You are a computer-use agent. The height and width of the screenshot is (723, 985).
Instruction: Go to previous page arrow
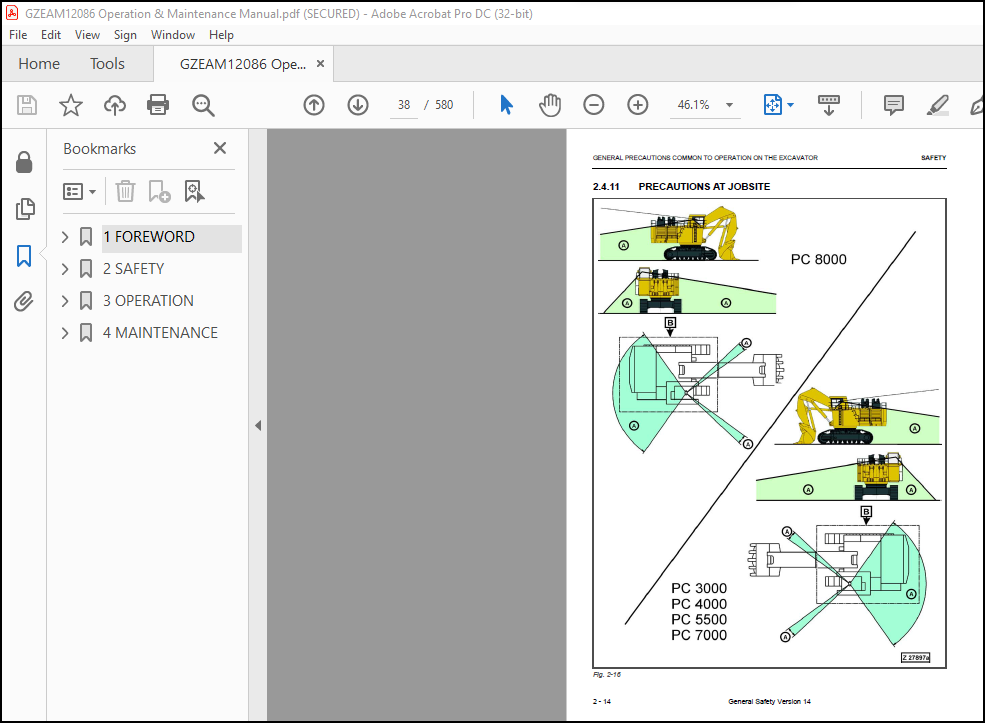(313, 105)
